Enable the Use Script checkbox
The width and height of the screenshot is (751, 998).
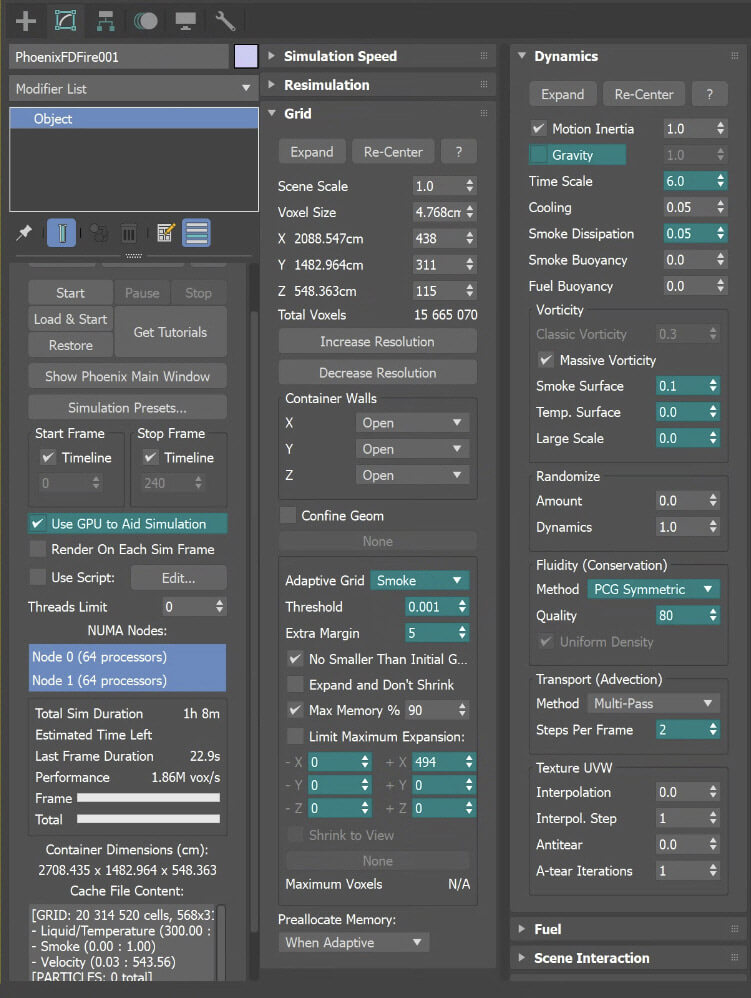point(38,577)
